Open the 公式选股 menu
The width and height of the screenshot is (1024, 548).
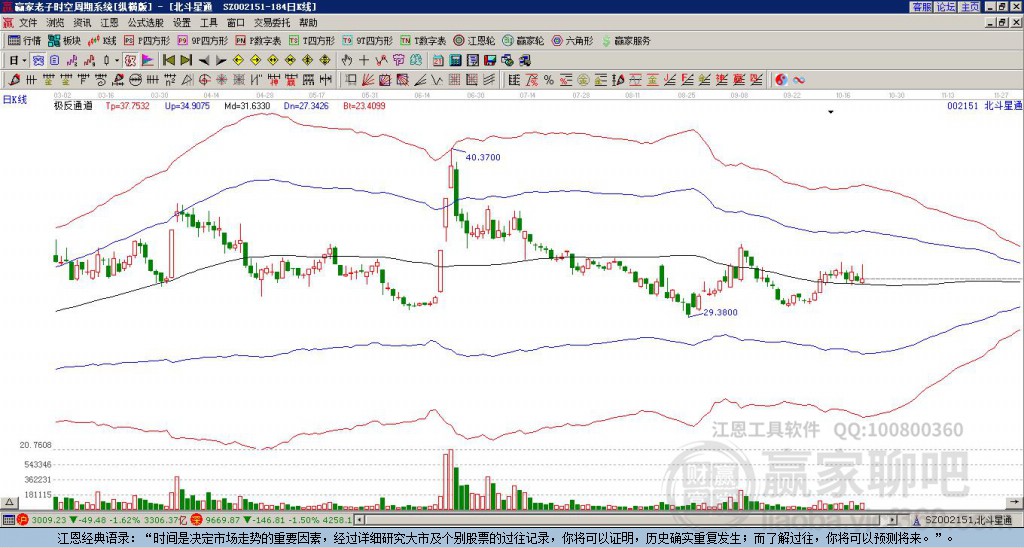click(x=146, y=23)
